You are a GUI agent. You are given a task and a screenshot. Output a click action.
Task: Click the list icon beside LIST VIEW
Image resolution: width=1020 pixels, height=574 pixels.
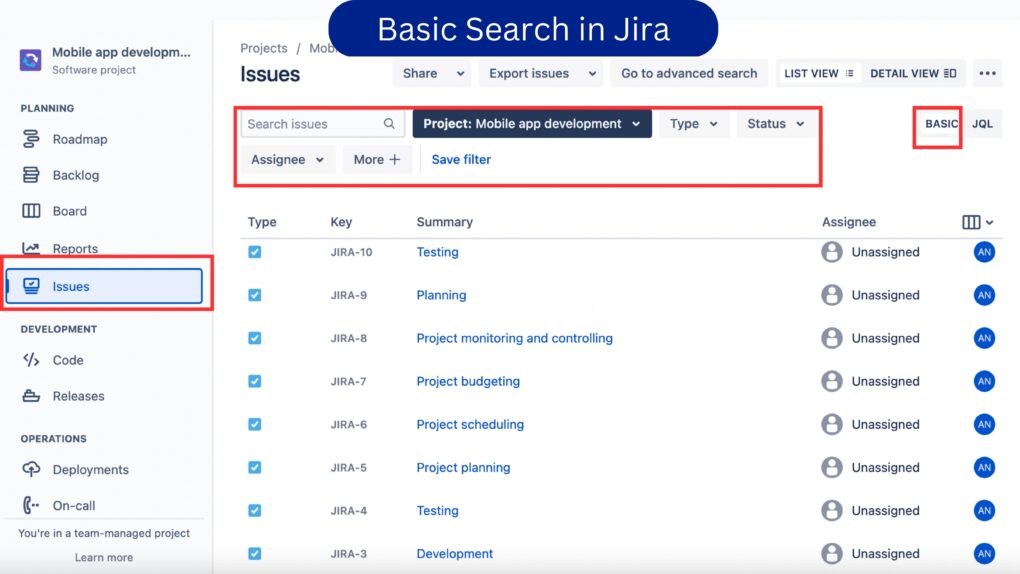click(x=849, y=74)
